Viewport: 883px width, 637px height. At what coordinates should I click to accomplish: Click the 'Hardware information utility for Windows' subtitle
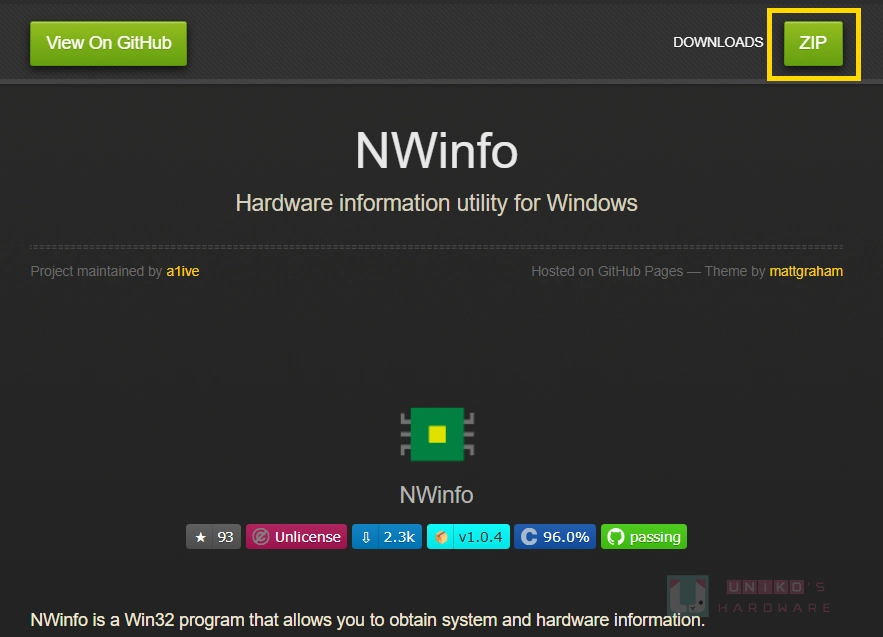(436, 203)
